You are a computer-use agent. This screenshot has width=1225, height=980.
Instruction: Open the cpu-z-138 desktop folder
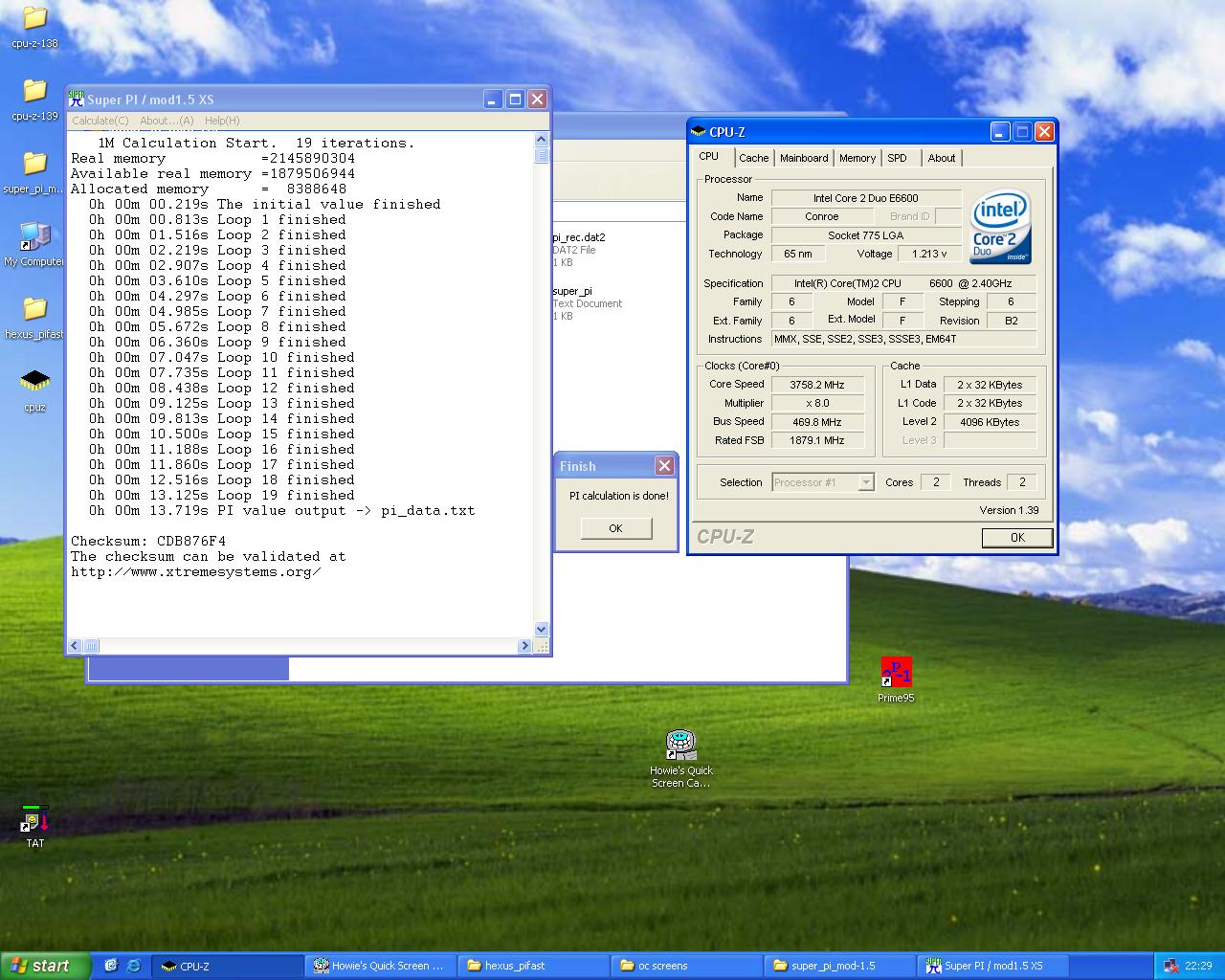point(34,26)
